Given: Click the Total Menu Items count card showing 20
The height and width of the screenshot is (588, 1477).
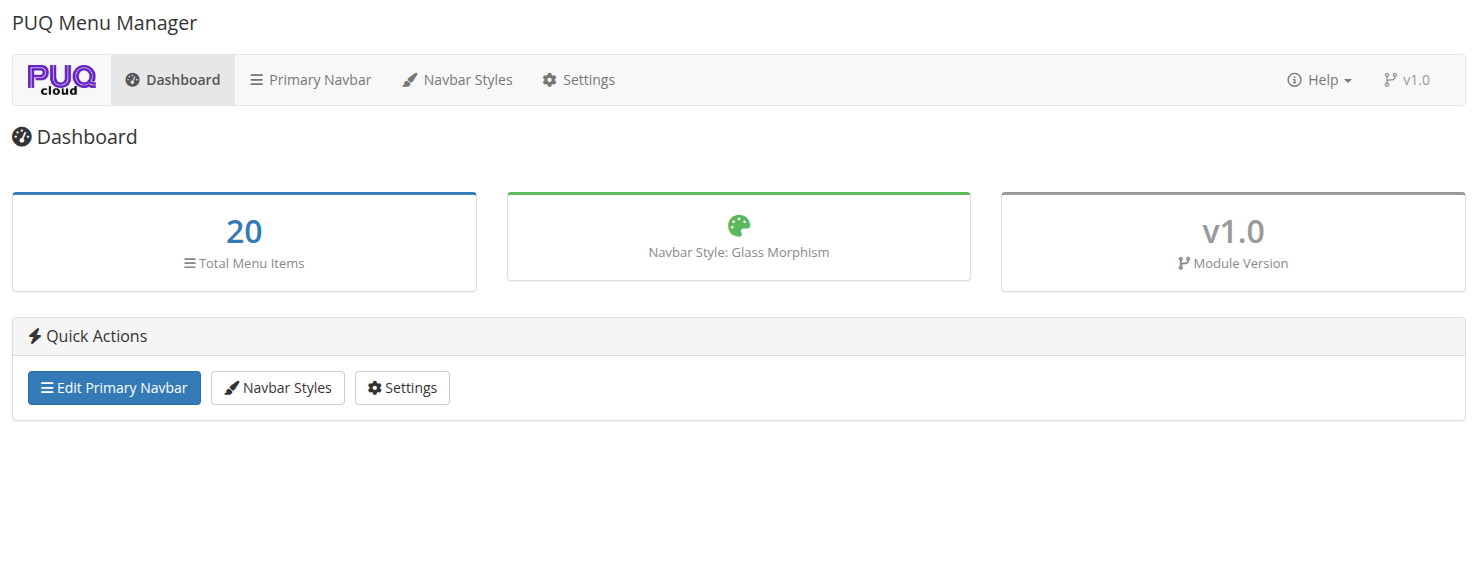Looking at the screenshot, I should pyautogui.click(x=244, y=242).
